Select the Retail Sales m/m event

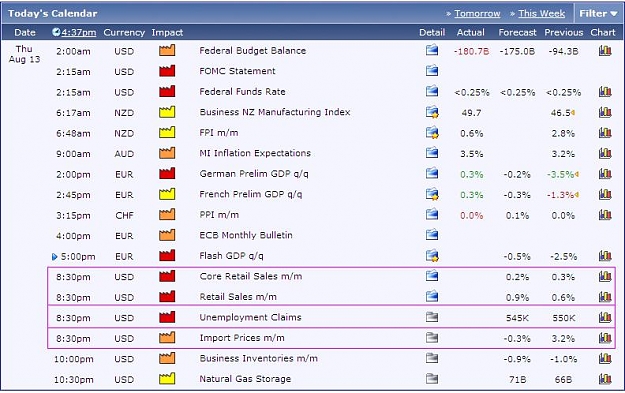click(x=238, y=297)
